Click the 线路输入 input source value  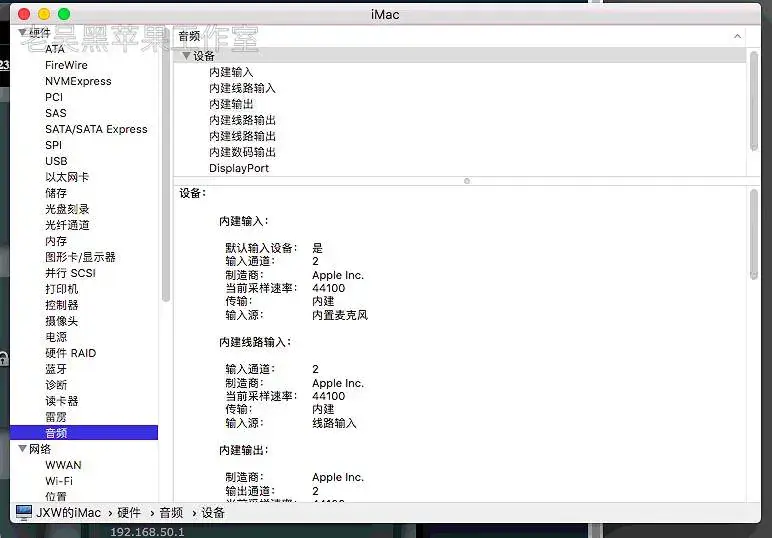[x=334, y=423]
